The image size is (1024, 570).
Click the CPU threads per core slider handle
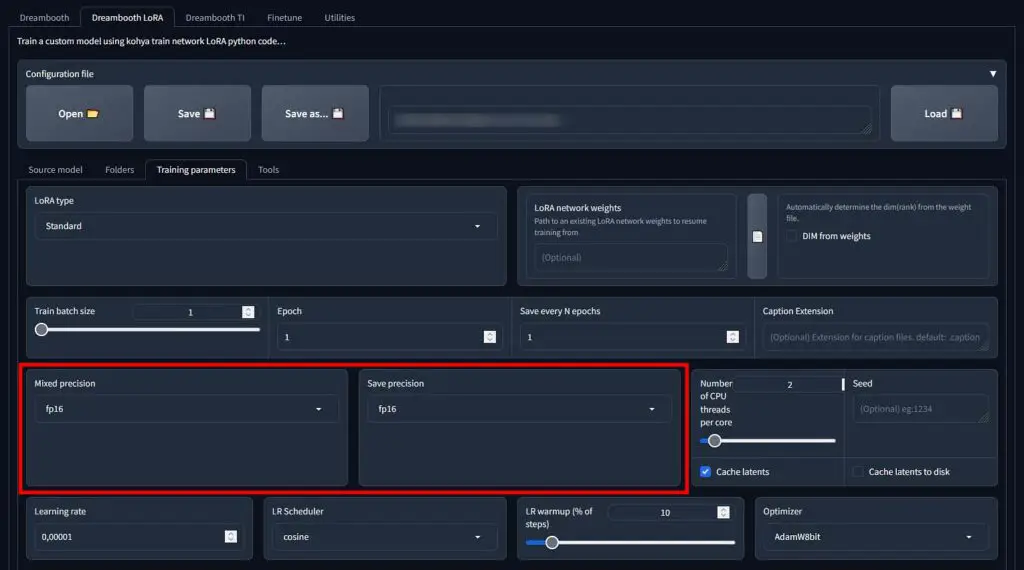[x=714, y=441]
